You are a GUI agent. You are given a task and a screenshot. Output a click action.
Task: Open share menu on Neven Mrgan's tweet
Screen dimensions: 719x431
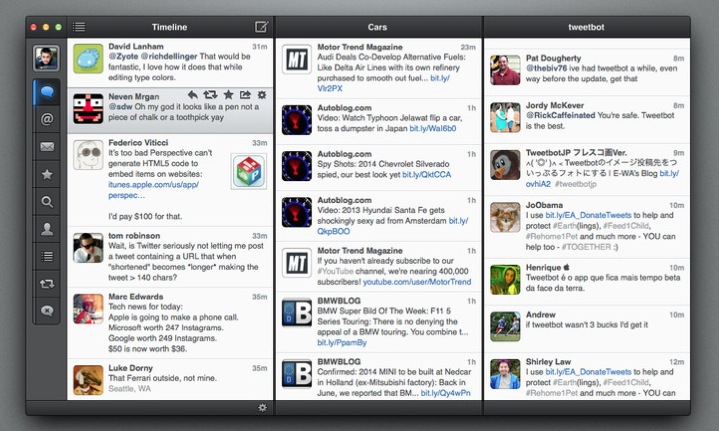tap(245, 95)
